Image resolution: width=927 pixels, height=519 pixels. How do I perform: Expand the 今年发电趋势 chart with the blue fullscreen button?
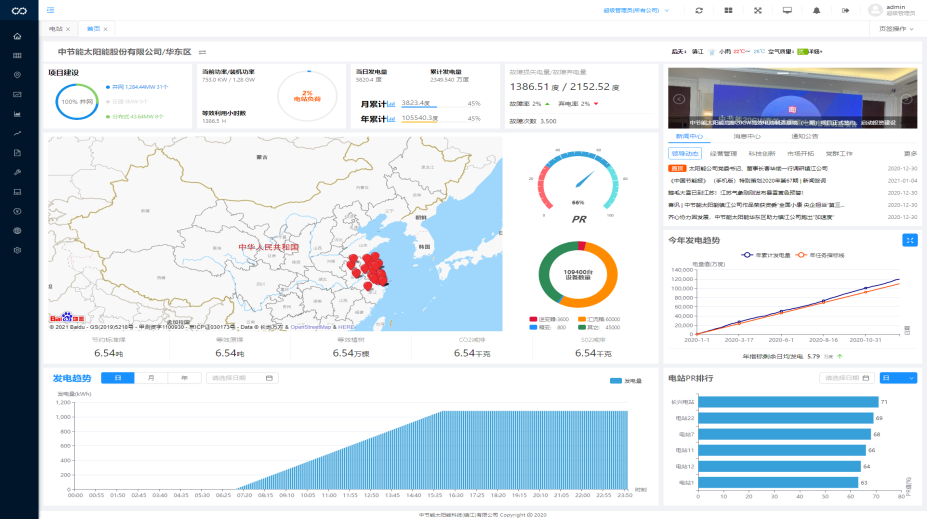[910, 240]
